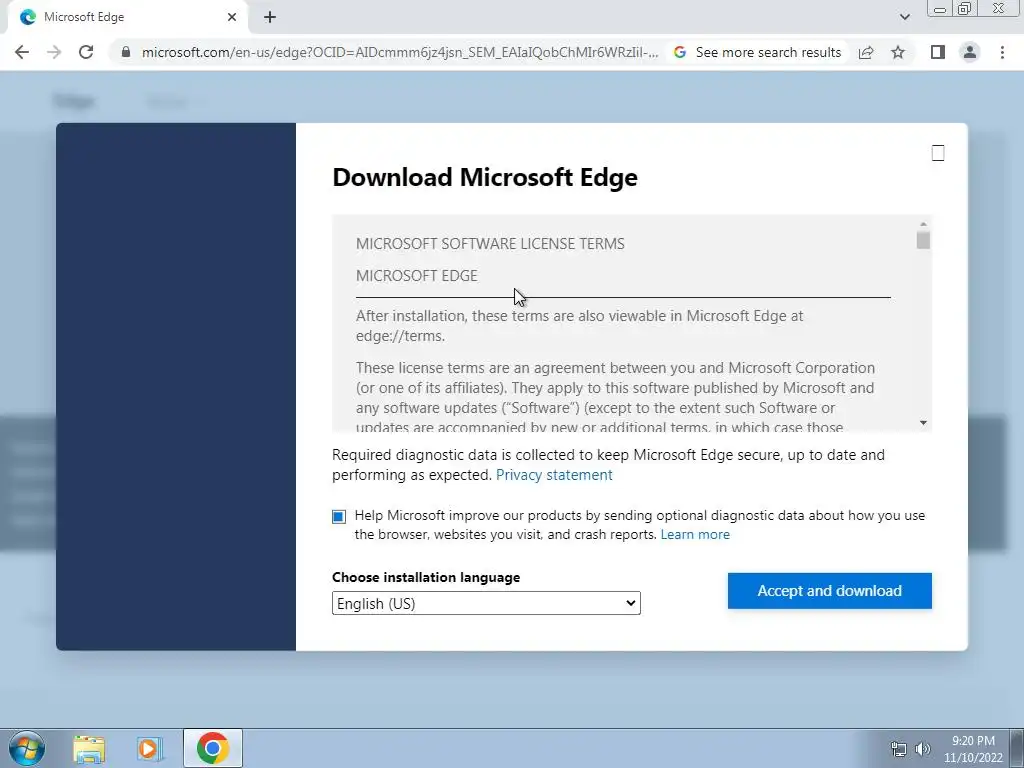Click the browser forward arrow

coord(54,52)
